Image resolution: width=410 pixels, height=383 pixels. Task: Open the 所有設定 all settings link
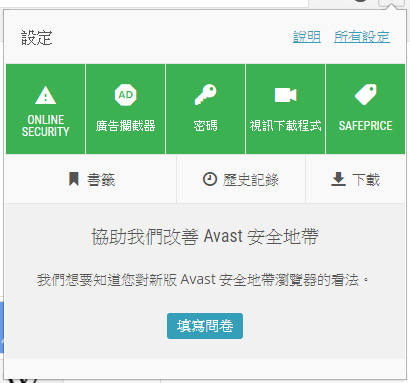362,37
